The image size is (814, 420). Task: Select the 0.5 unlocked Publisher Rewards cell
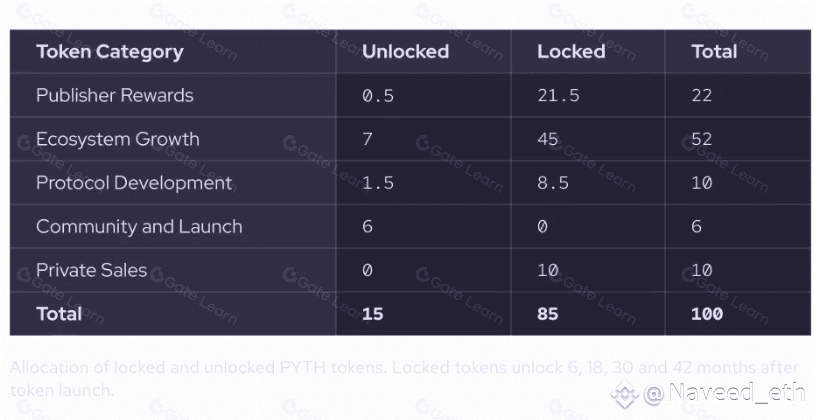(378, 96)
